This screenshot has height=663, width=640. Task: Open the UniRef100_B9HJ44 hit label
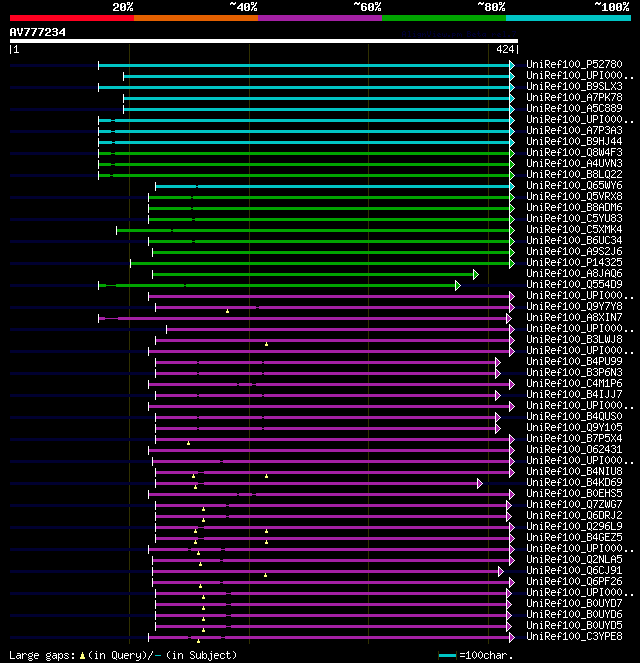[574, 141]
